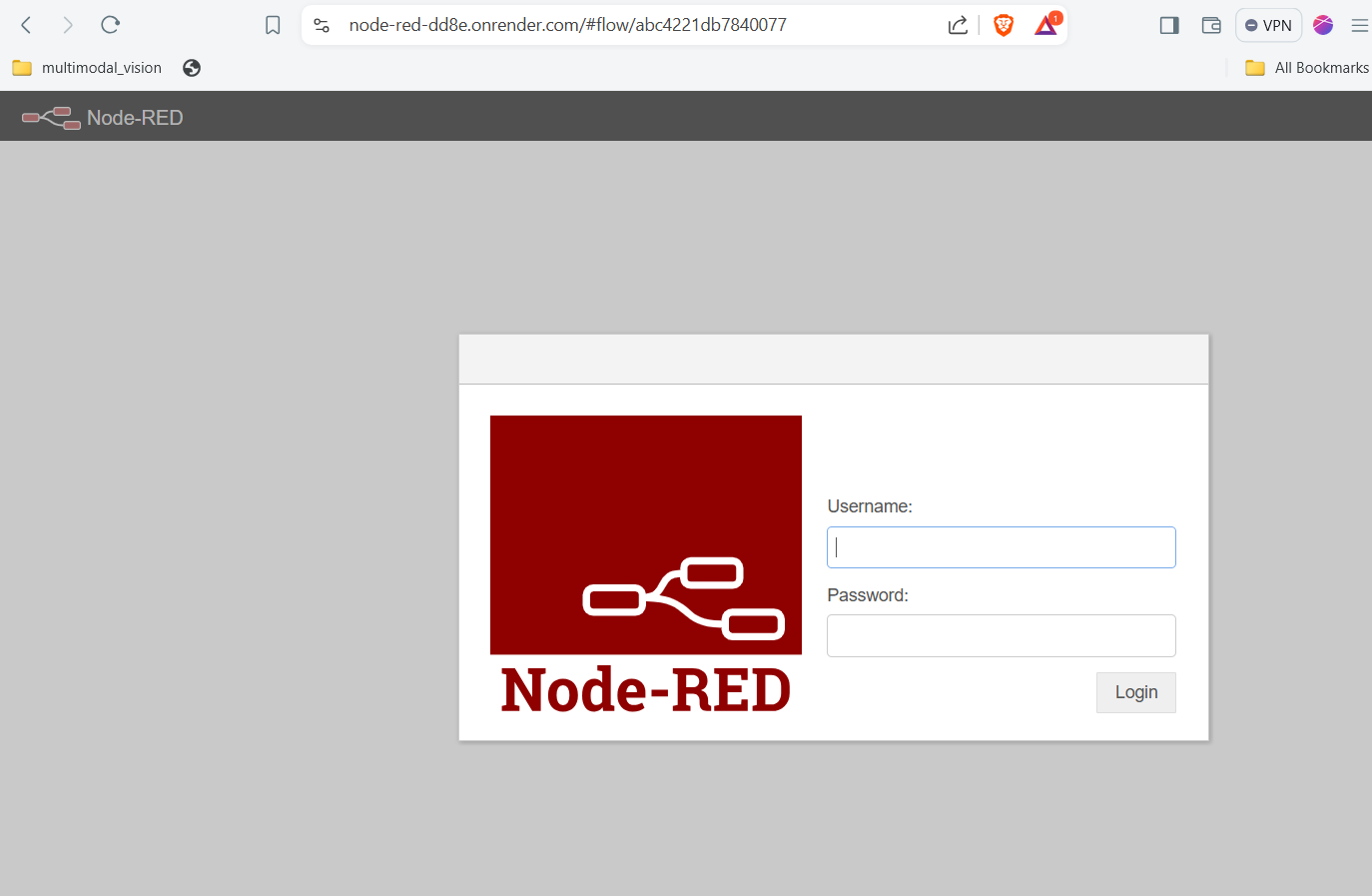Screen dimensions: 1372x896
Task: Click the Node-RED branding image on login panel
Action: [645, 534]
